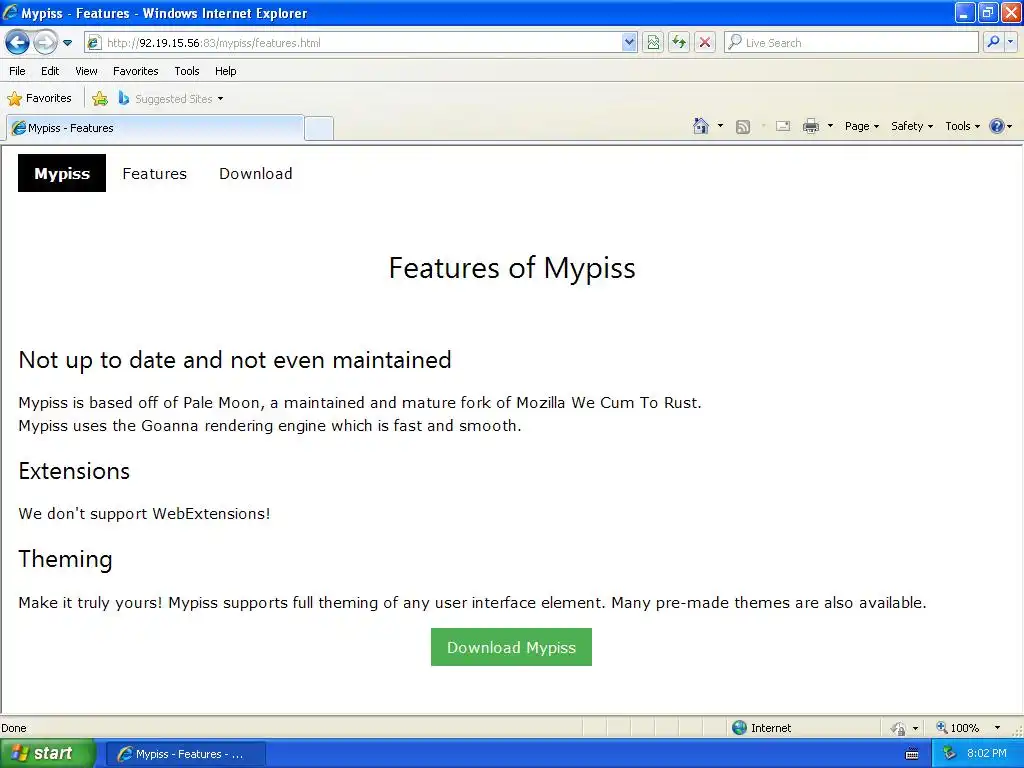1024x768 pixels.
Task: Expand the address bar history dropdown
Action: (629, 43)
